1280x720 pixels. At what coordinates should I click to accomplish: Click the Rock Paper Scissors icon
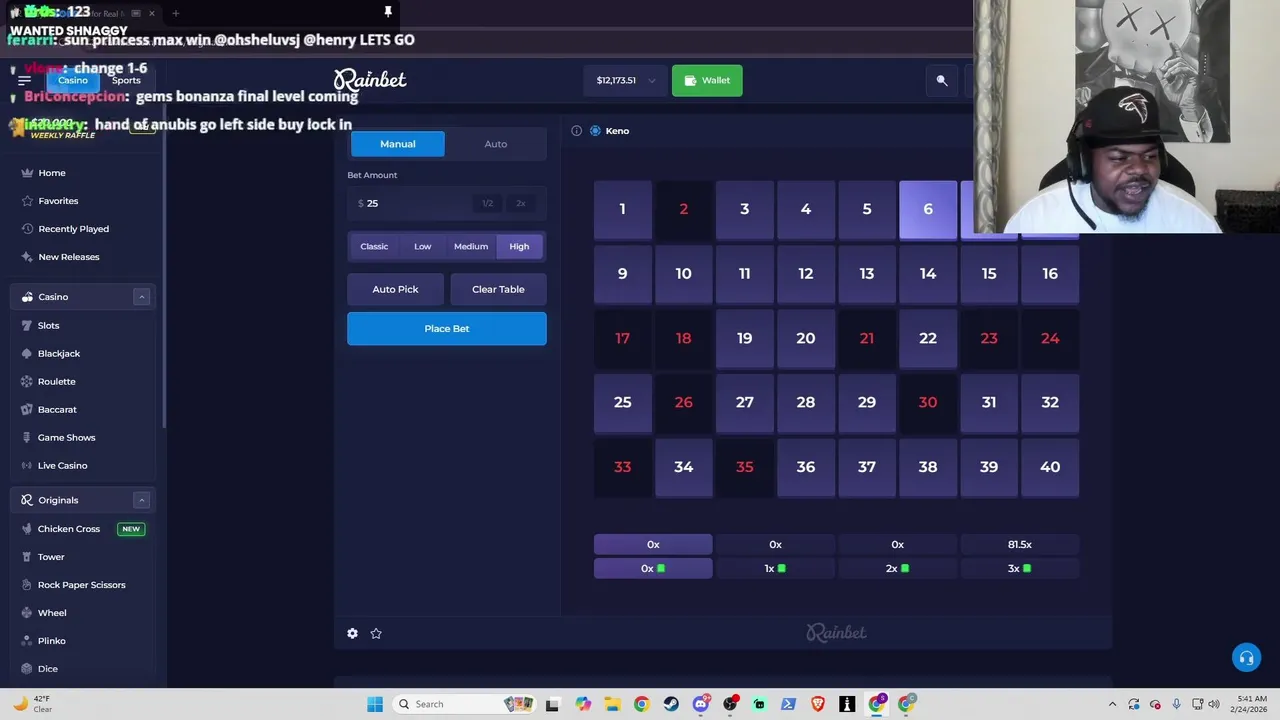pos(27,585)
